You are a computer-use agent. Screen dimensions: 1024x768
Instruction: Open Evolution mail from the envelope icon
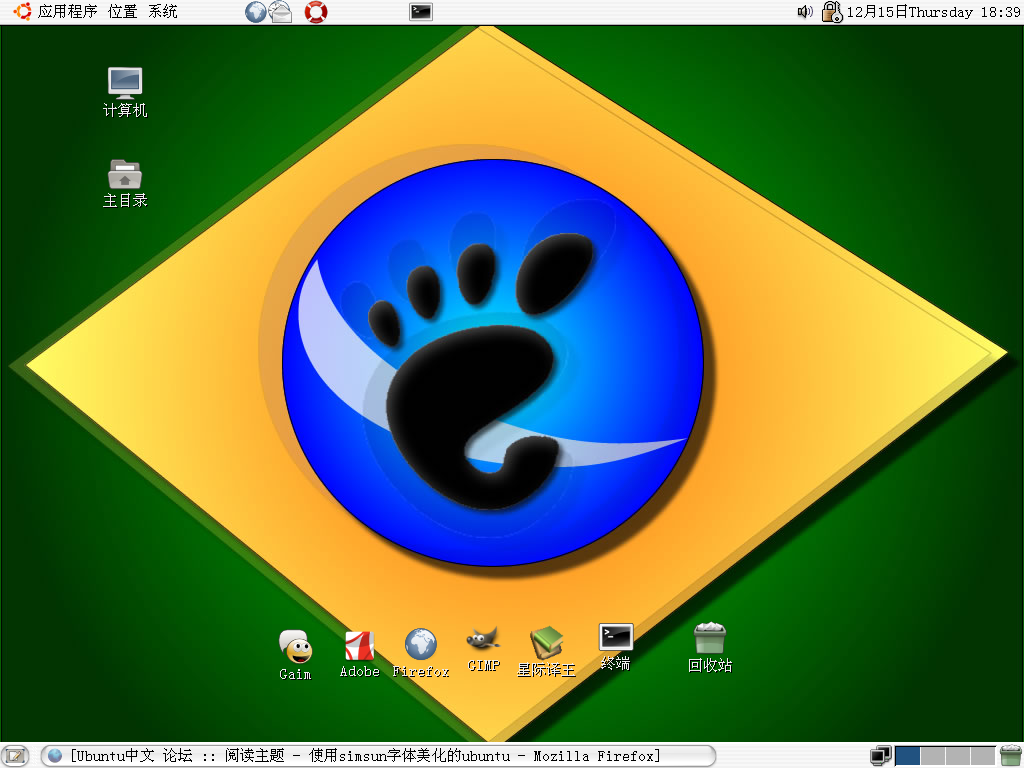point(281,12)
